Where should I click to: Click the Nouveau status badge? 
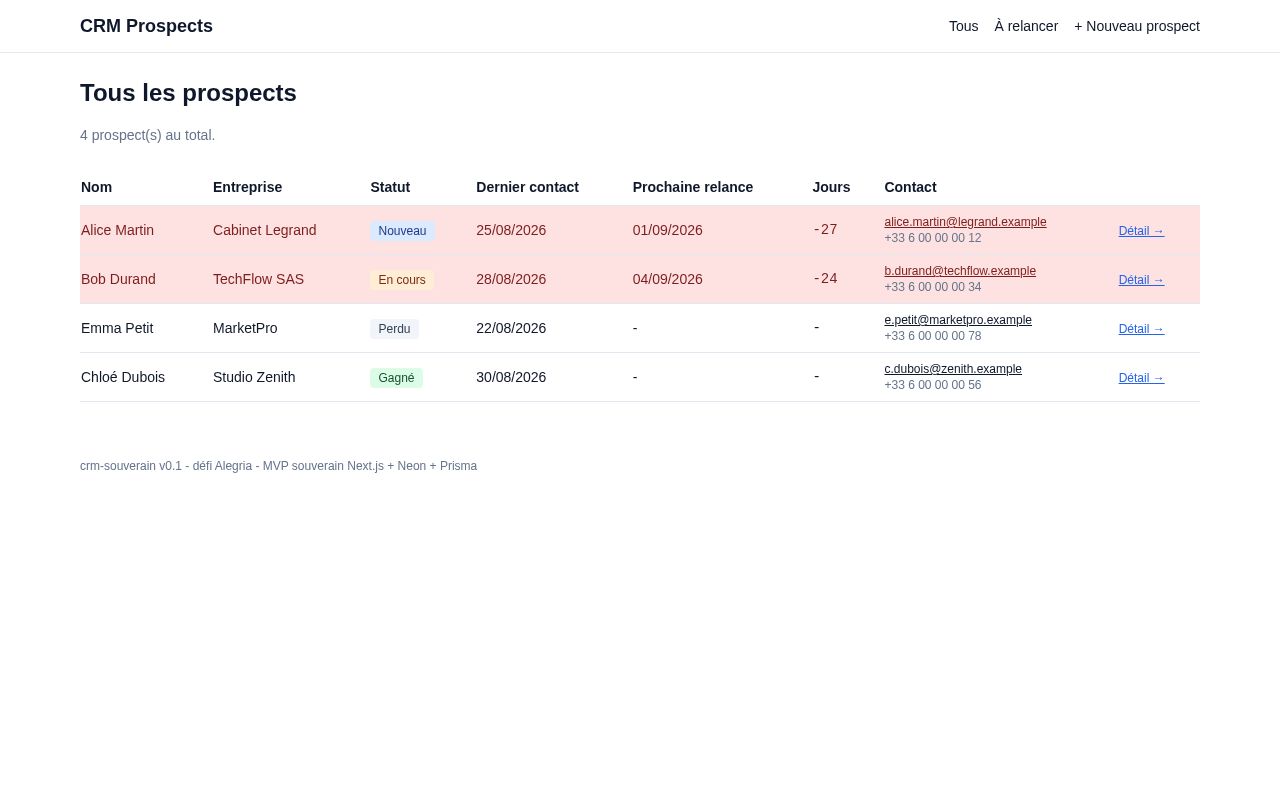[402, 231]
